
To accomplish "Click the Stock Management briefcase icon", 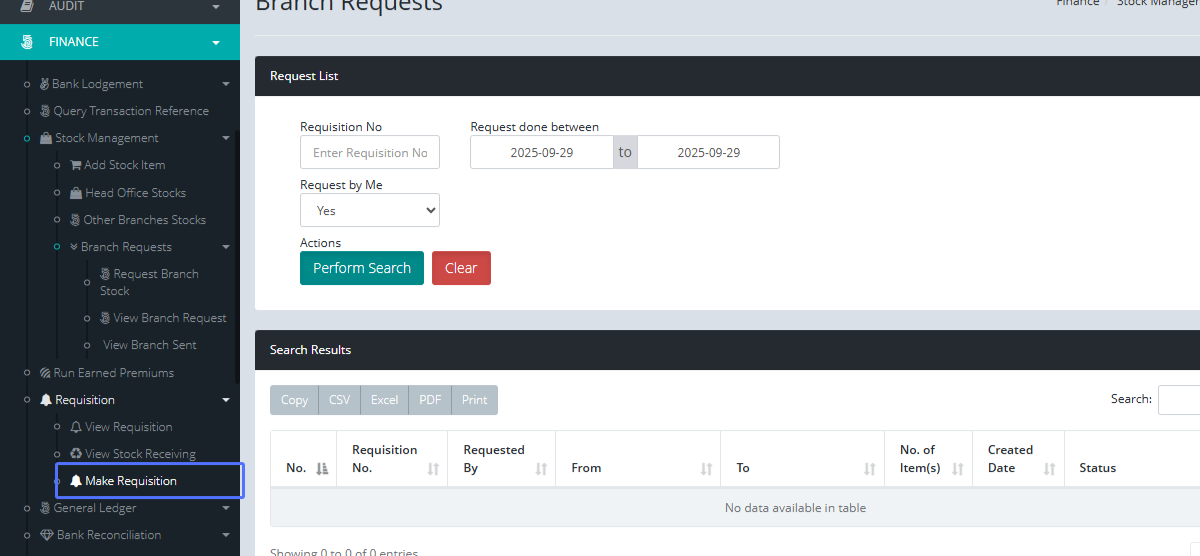I will coord(46,138).
